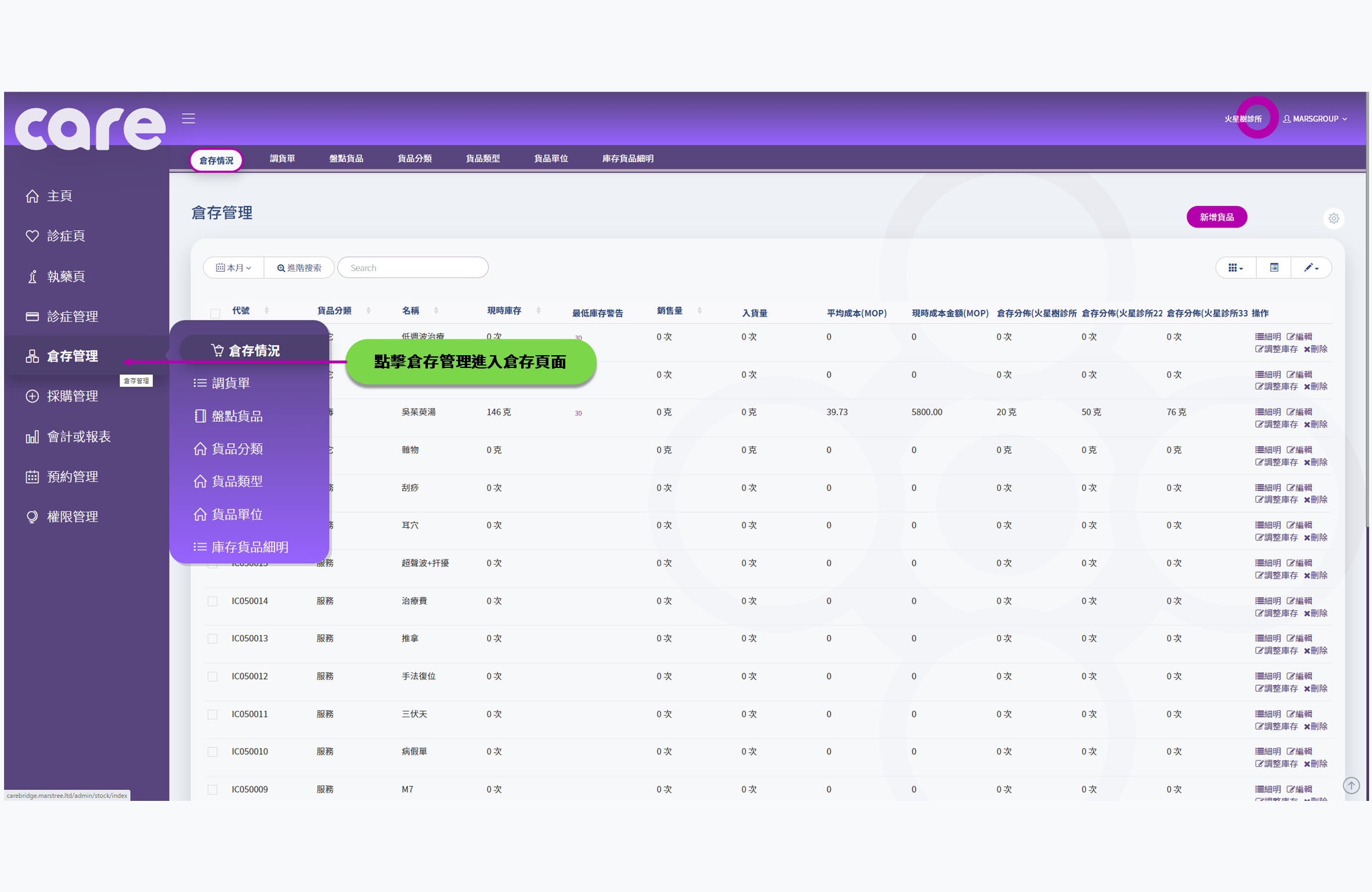
Task: Select 盤點貨品 in the flyout submenu
Action: [x=237, y=416]
